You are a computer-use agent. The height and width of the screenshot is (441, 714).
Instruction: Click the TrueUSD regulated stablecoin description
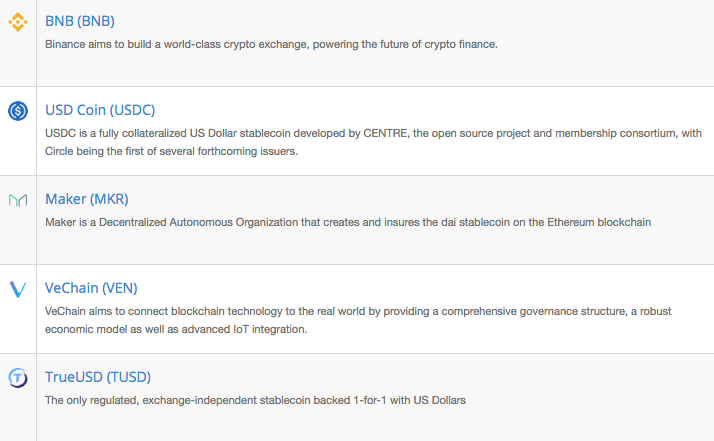[255, 400]
